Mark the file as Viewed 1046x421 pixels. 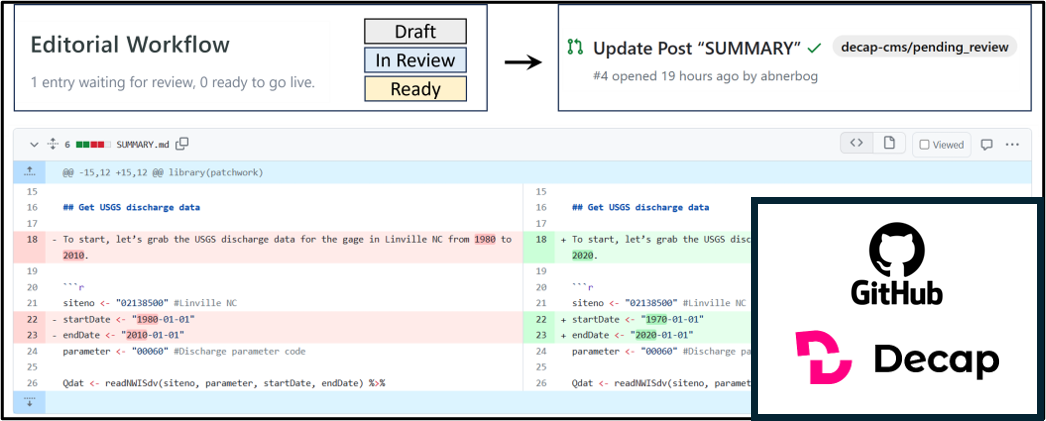click(x=941, y=144)
